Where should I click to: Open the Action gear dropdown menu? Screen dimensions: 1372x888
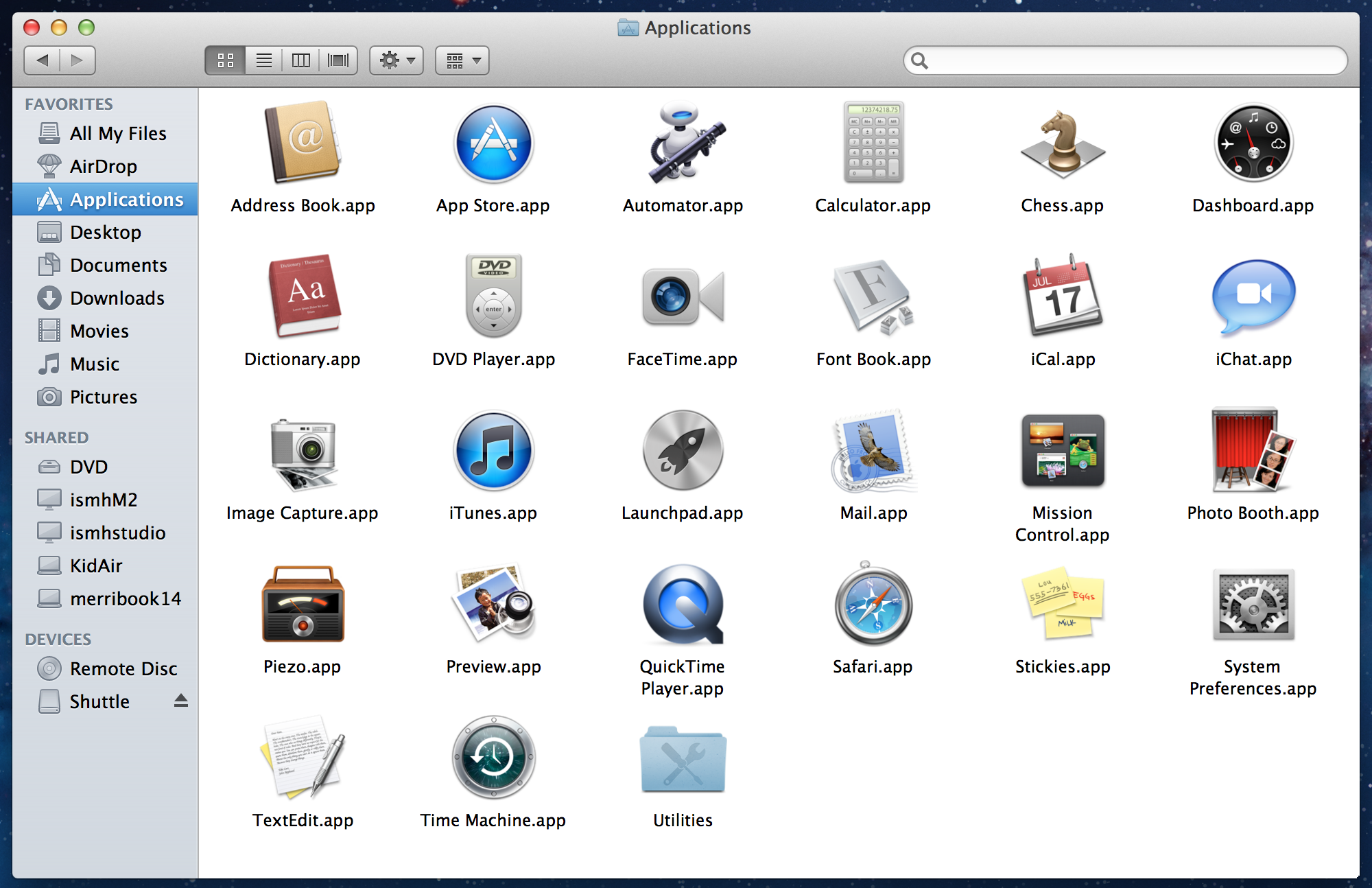[397, 60]
